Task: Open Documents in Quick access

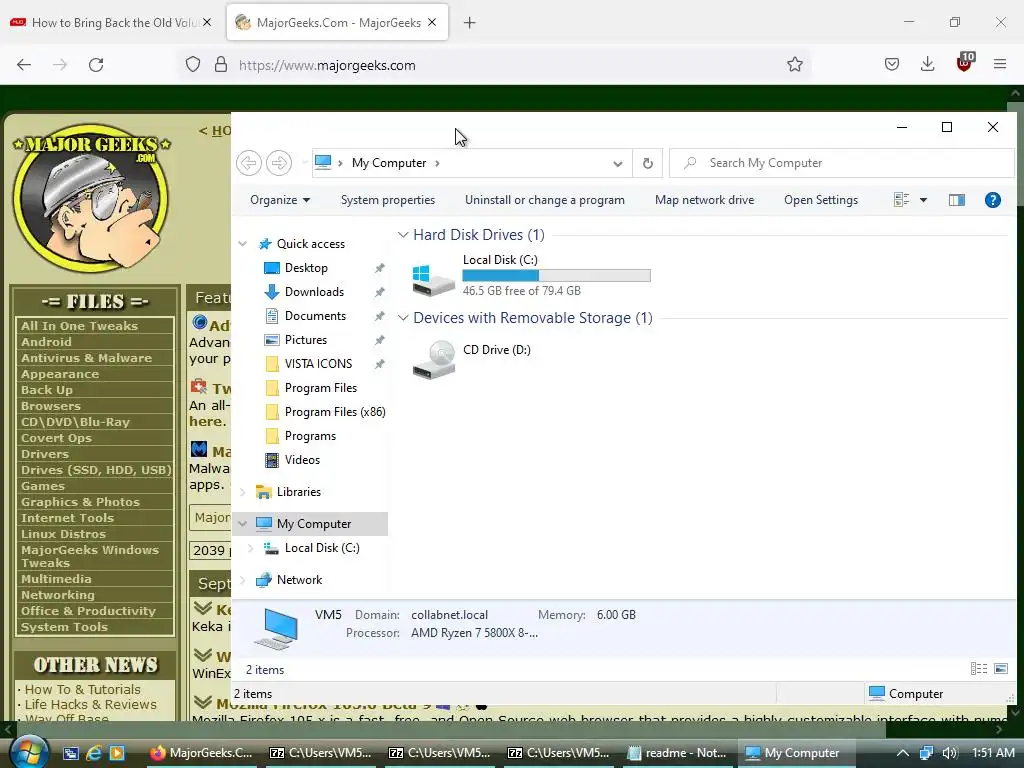Action: [x=315, y=316]
